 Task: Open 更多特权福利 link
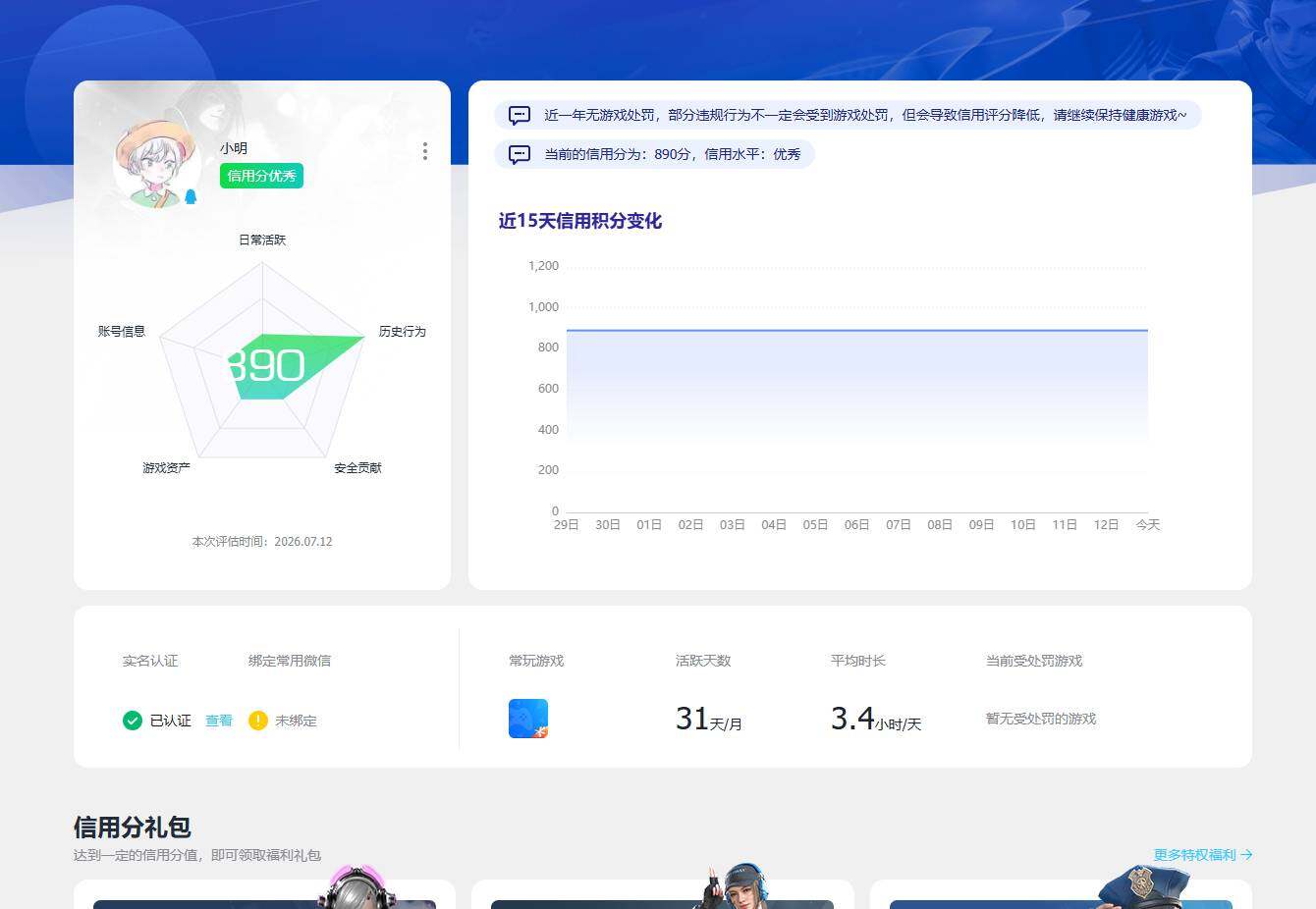pyautogui.click(x=1203, y=855)
